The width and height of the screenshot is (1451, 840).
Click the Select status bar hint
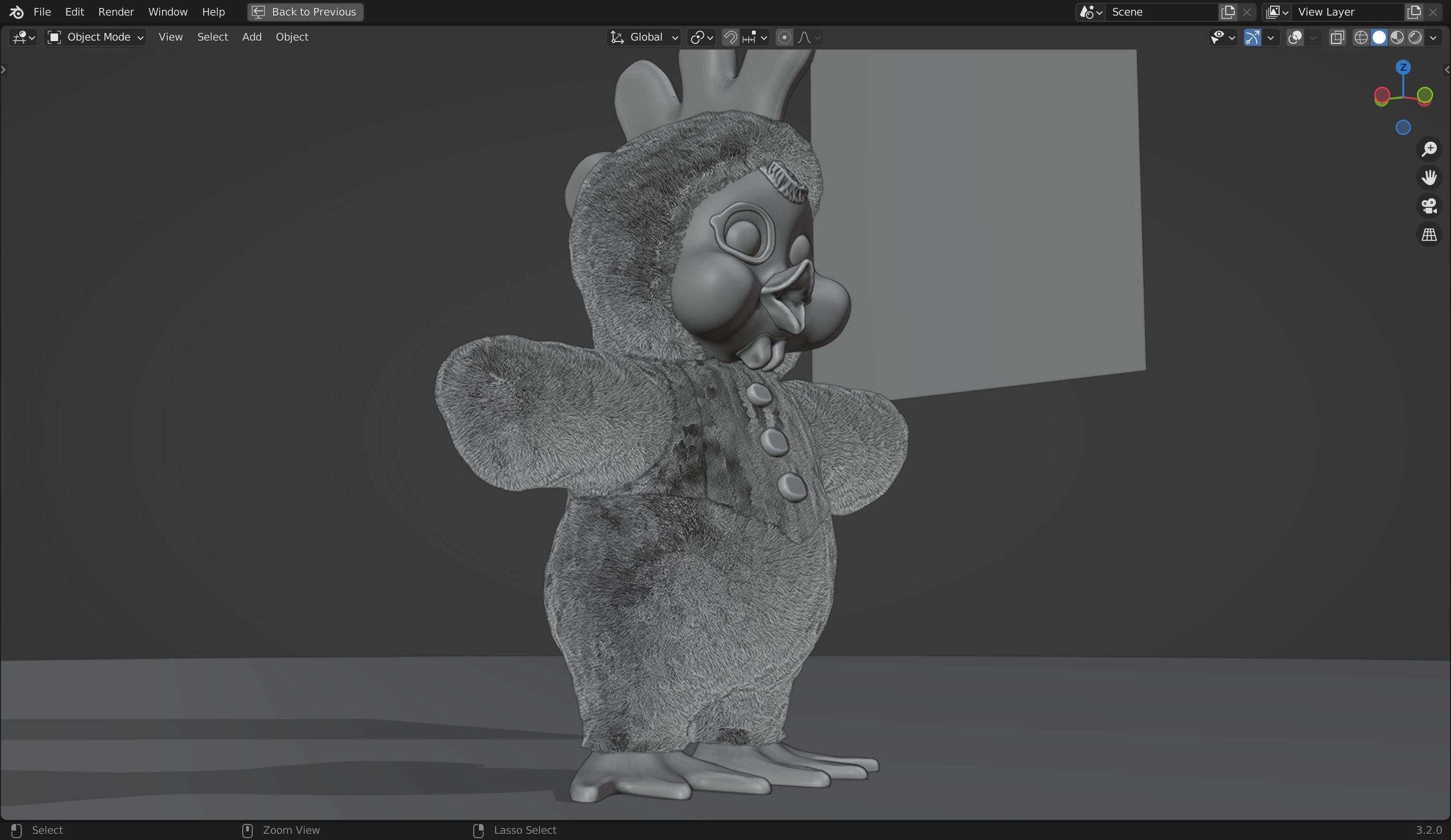point(47,830)
